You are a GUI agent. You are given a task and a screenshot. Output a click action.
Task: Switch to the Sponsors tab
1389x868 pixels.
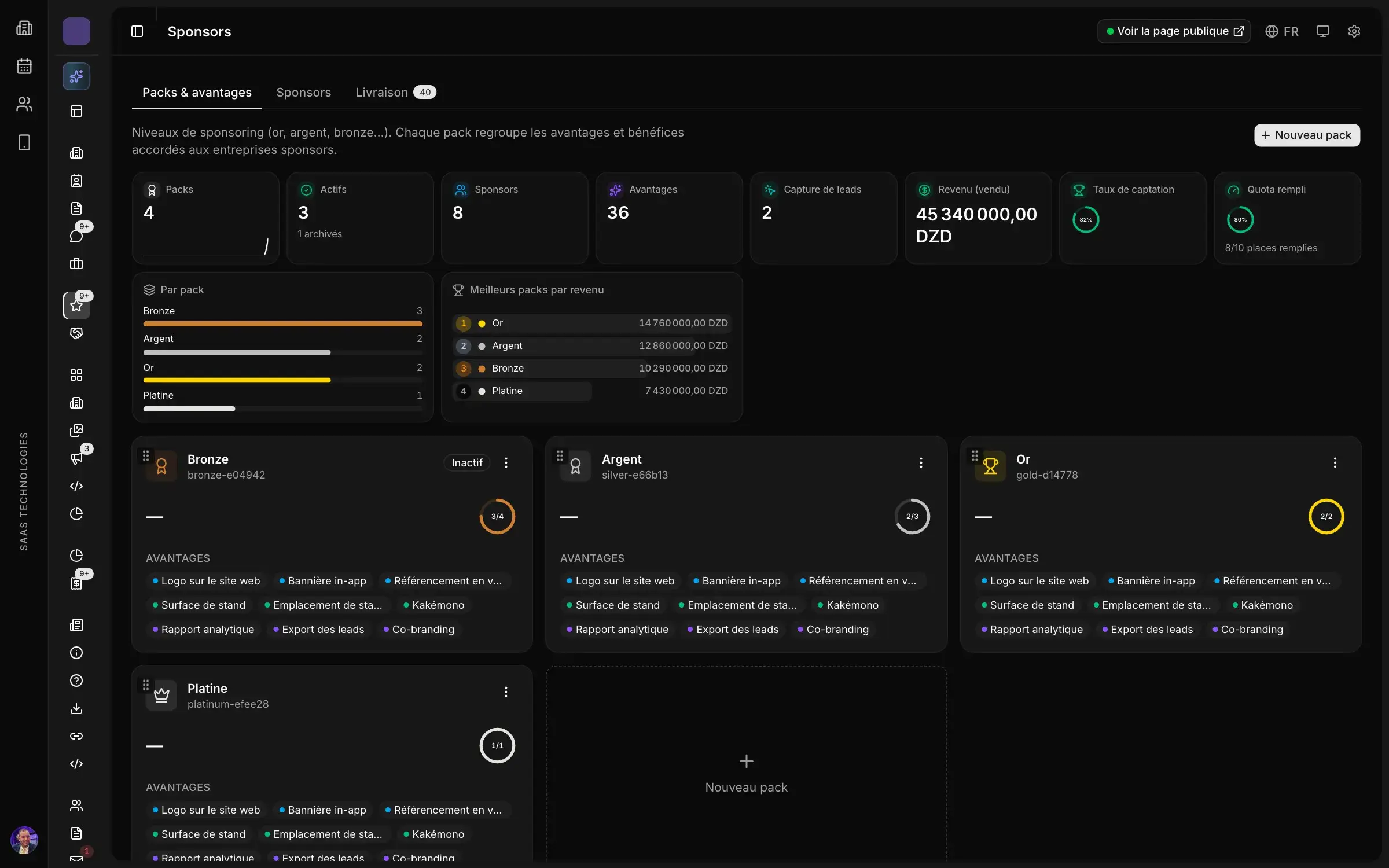click(x=303, y=93)
